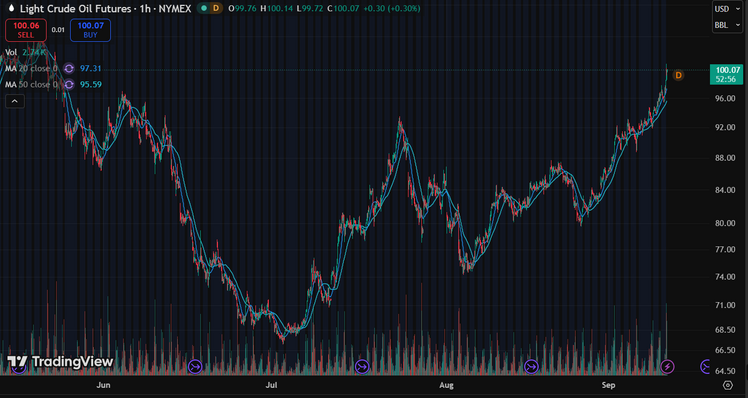Open chart settings hexagon gear icon
Viewport: 748px width, 398px height.
pyautogui.click(x=727, y=385)
